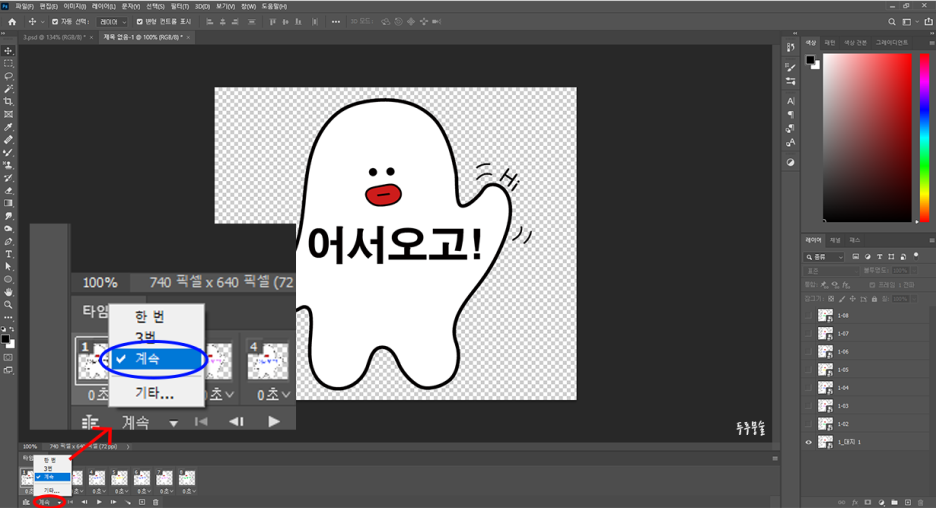
Task: Toggle the 자동 선택 checkbox
Action: (x=55, y=21)
